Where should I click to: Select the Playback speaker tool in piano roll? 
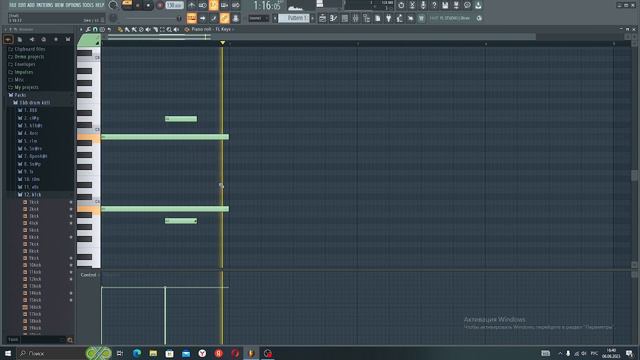[x=176, y=29]
